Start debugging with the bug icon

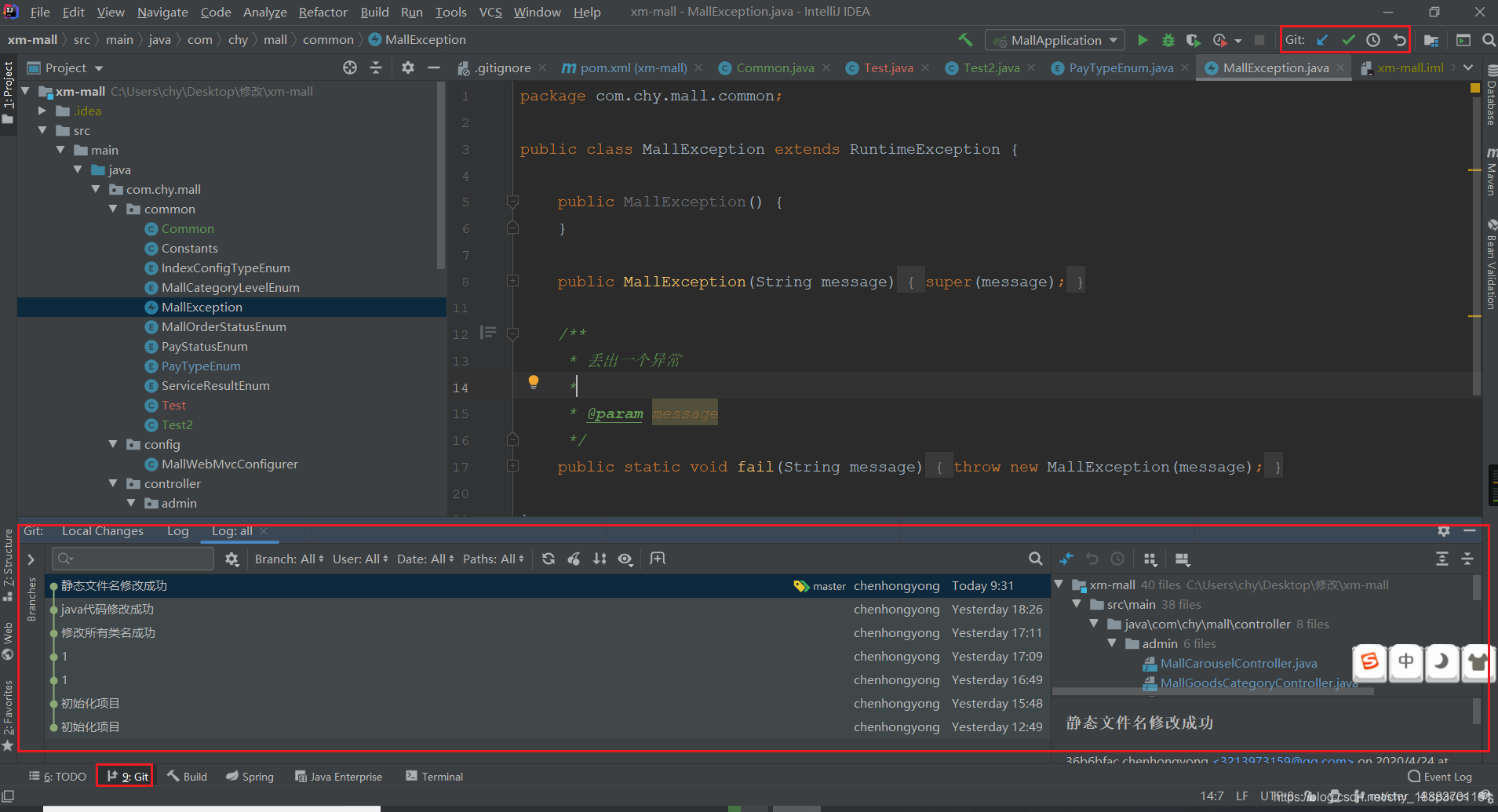click(1168, 40)
